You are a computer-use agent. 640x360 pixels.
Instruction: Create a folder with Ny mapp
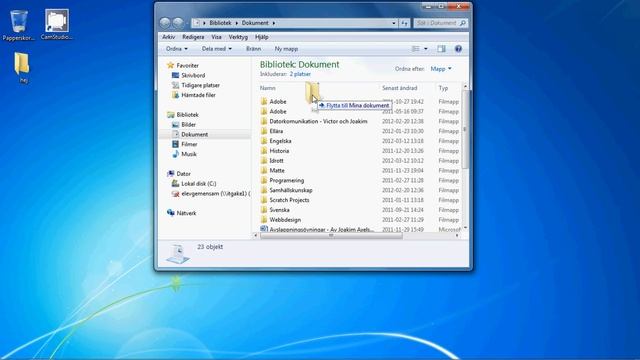[286, 49]
